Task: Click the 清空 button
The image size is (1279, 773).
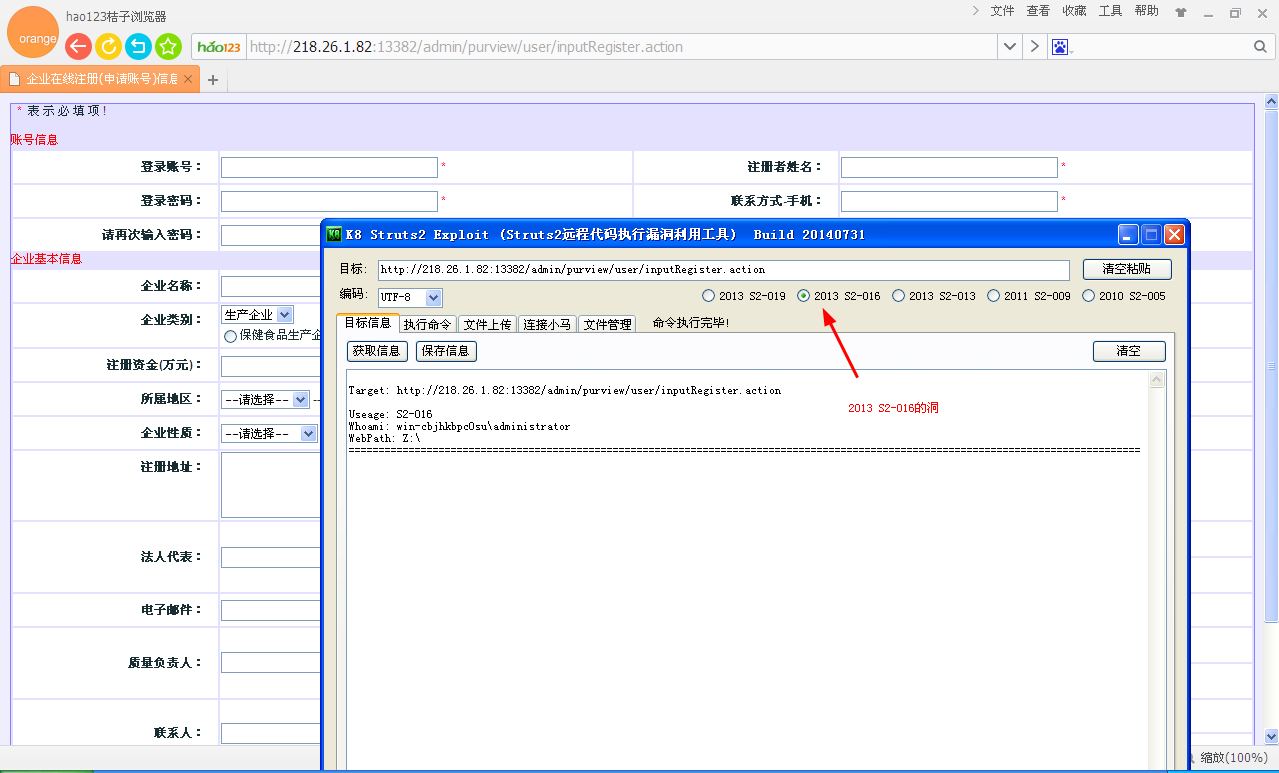Action: pos(1129,351)
